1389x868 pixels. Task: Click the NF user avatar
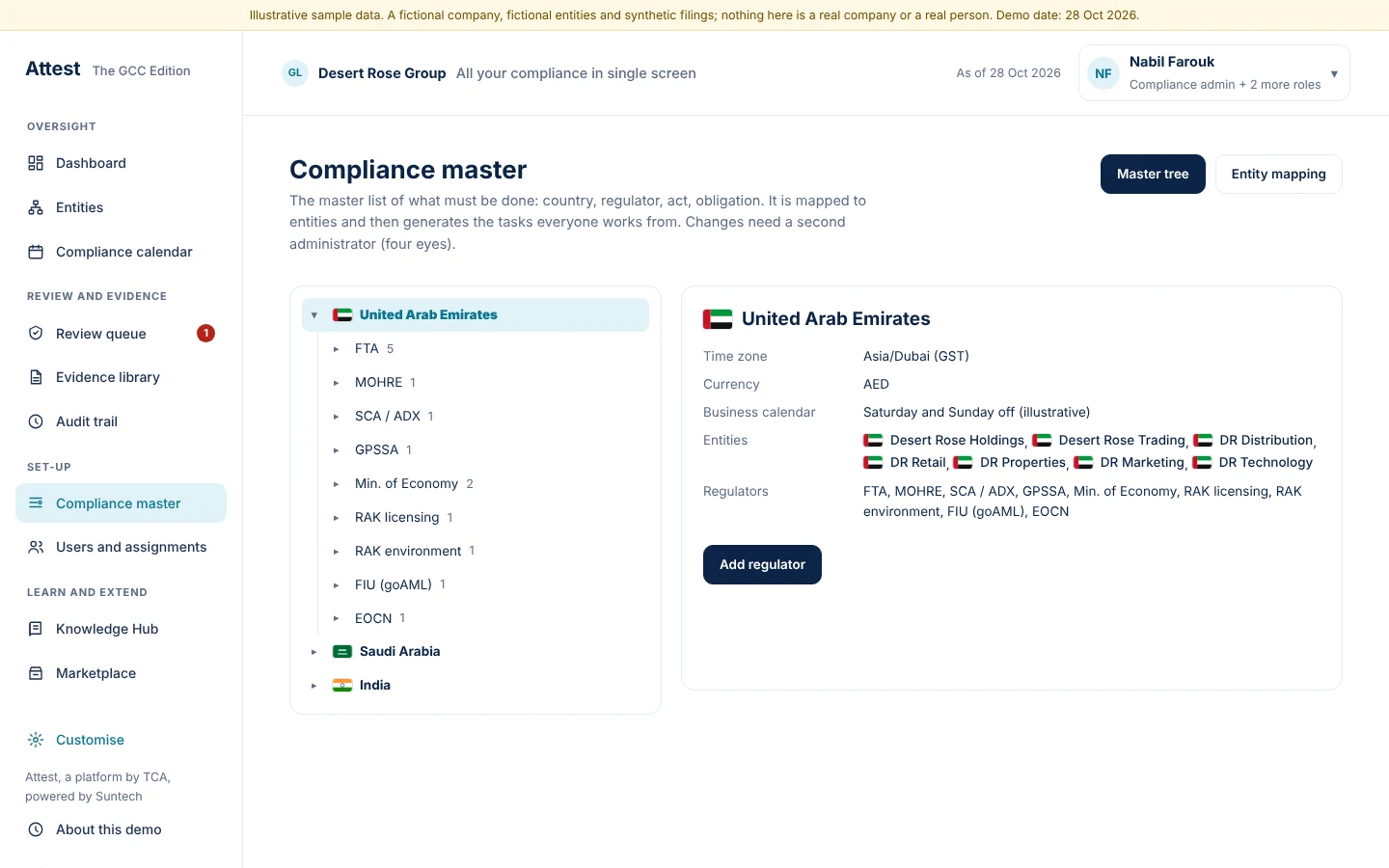(1103, 73)
